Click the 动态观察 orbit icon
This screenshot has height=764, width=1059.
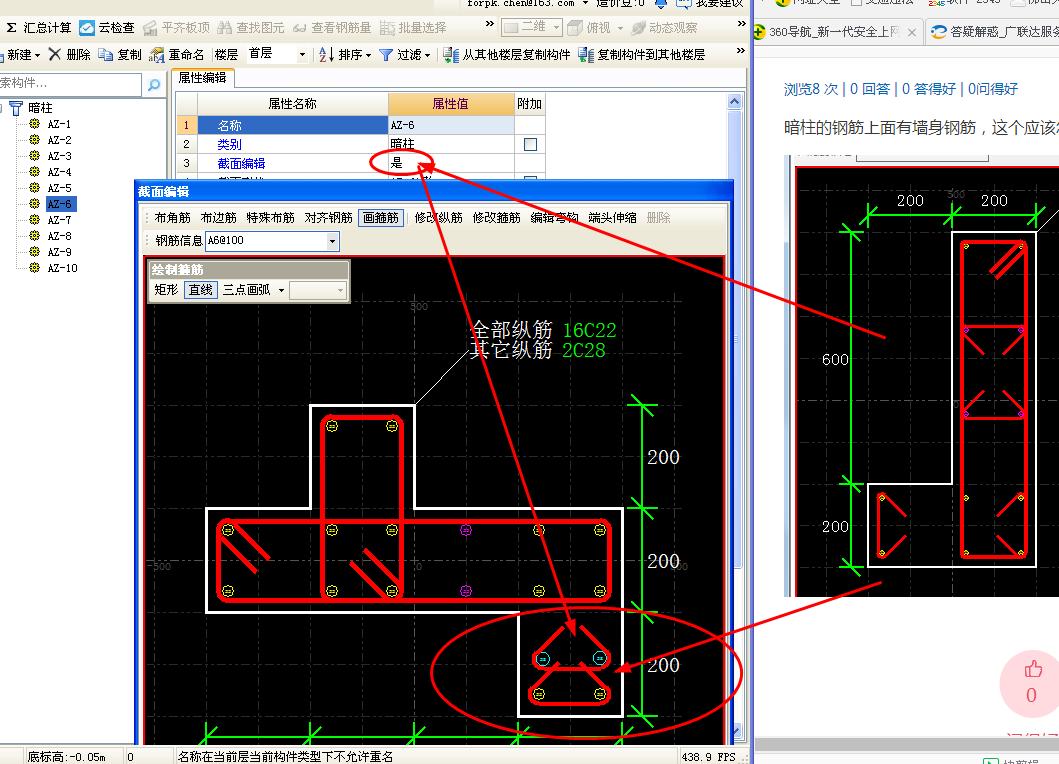pyautogui.click(x=638, y=28)
